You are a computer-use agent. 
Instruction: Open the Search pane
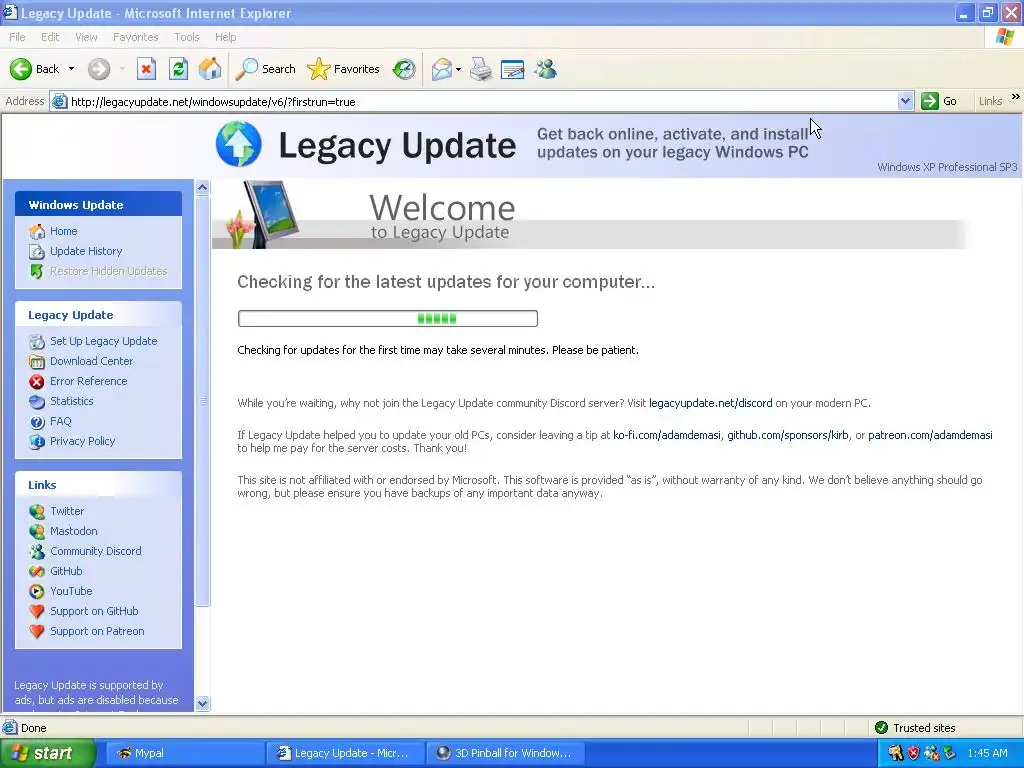click(x=265, y=69)
